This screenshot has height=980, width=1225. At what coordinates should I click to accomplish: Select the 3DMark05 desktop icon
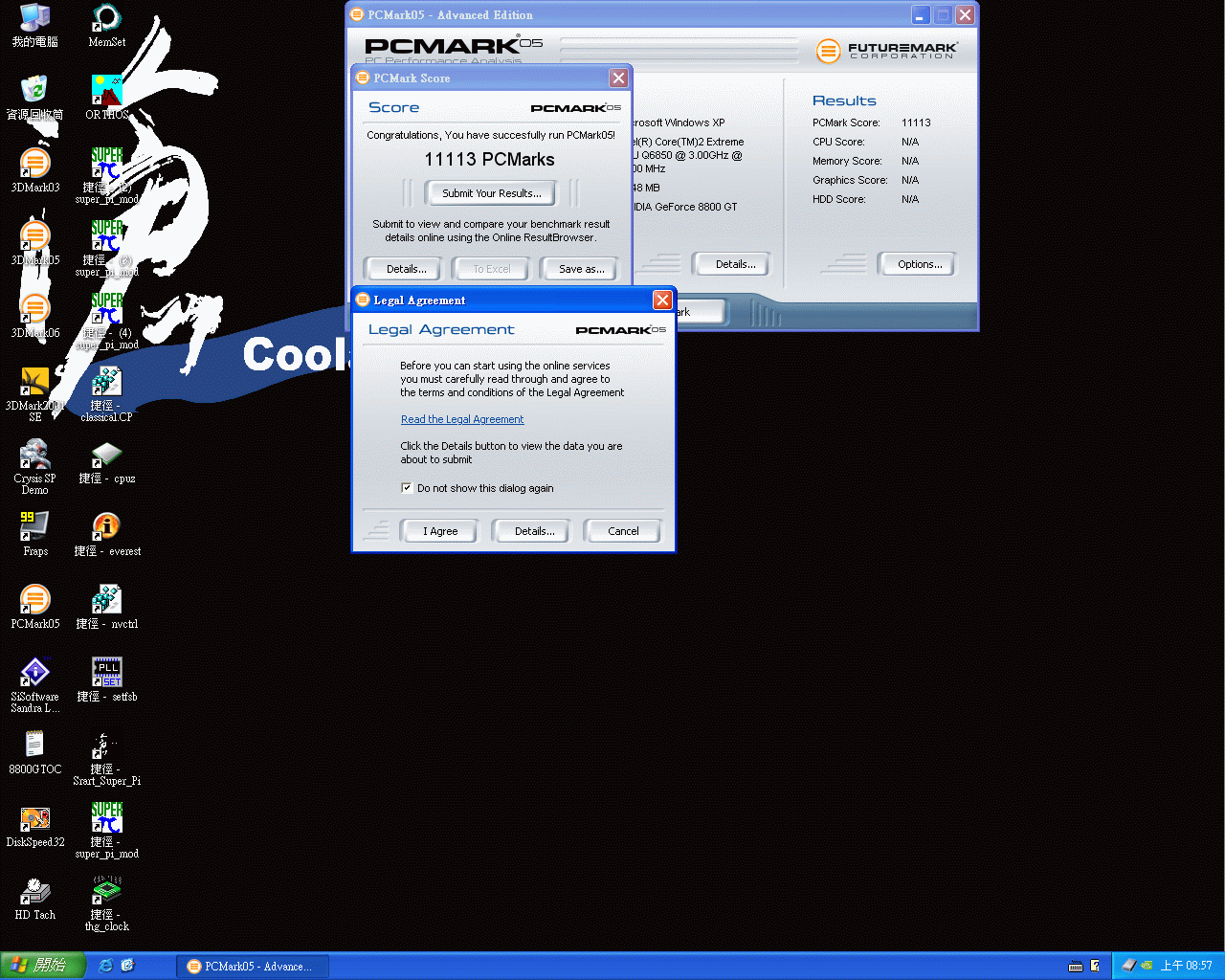coord(35,243)
